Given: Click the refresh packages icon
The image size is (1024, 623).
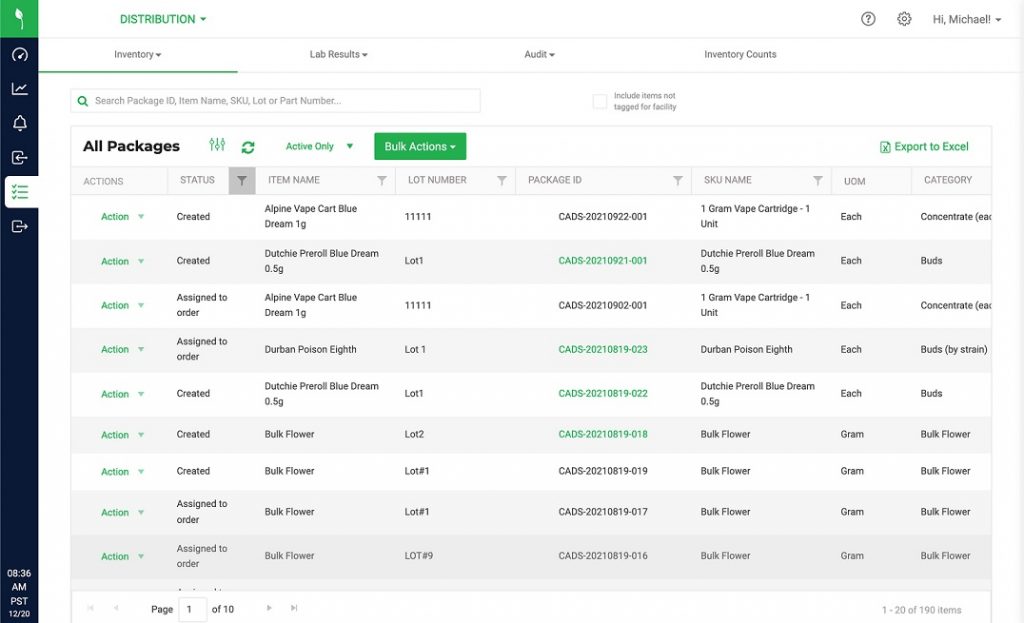Looking at the screenshot, I should point(248,147).
